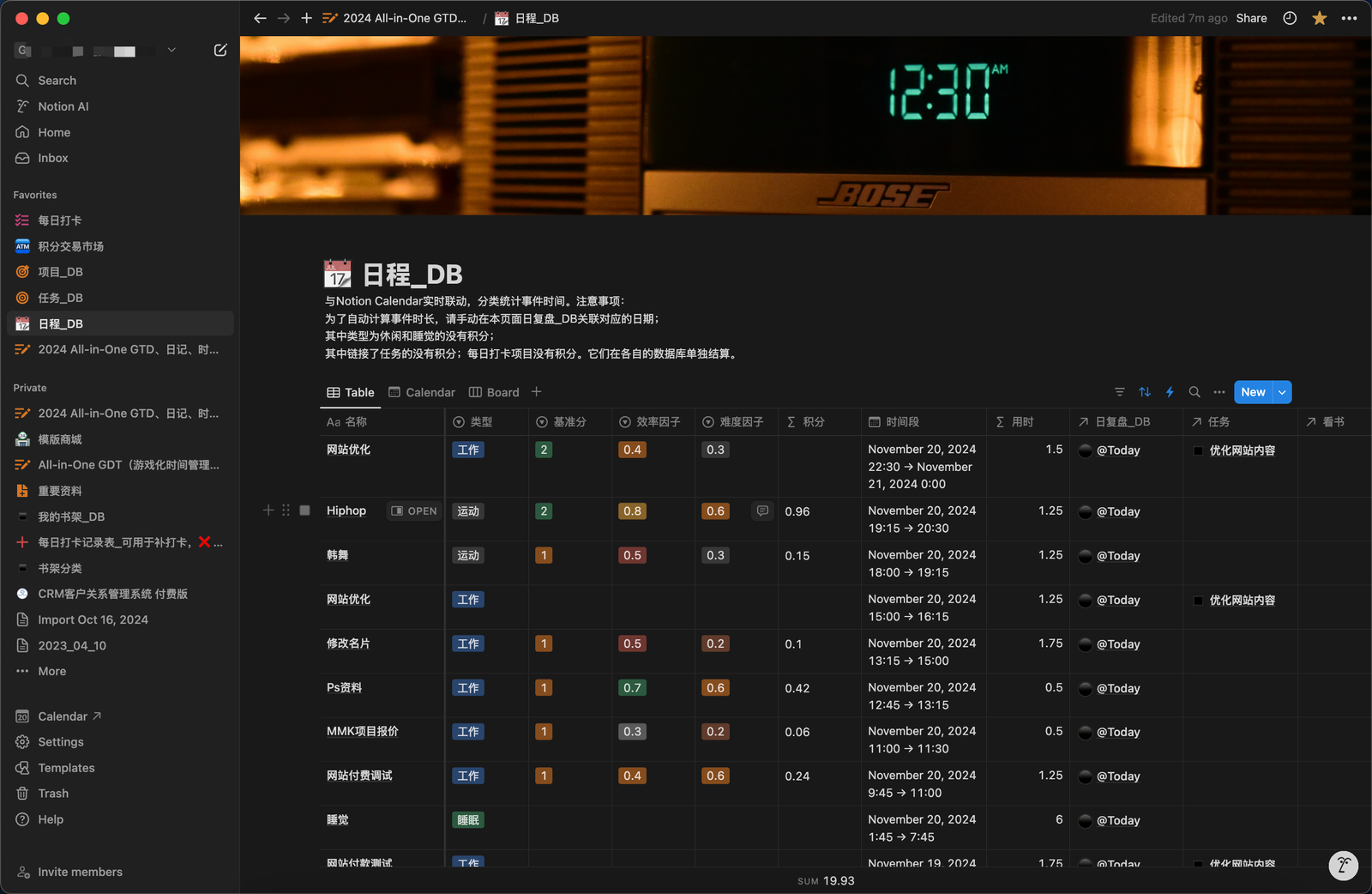Screen dimensions: 1372x894
Task: Select the Hiphop row checkbox
Action: (304, 510)
